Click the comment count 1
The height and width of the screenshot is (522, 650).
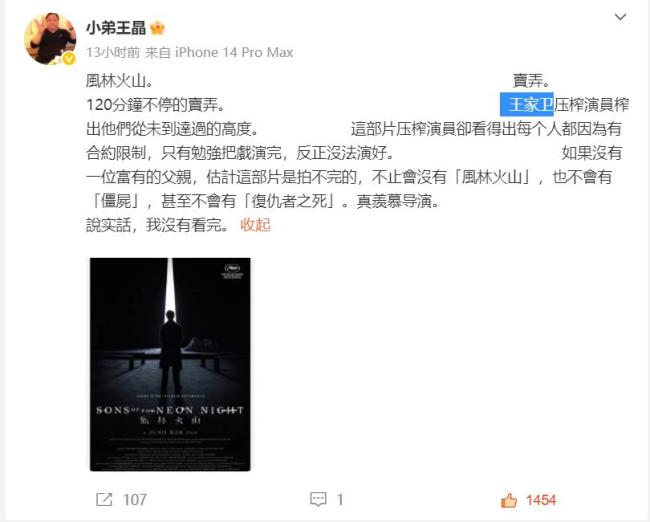point(340,500)
